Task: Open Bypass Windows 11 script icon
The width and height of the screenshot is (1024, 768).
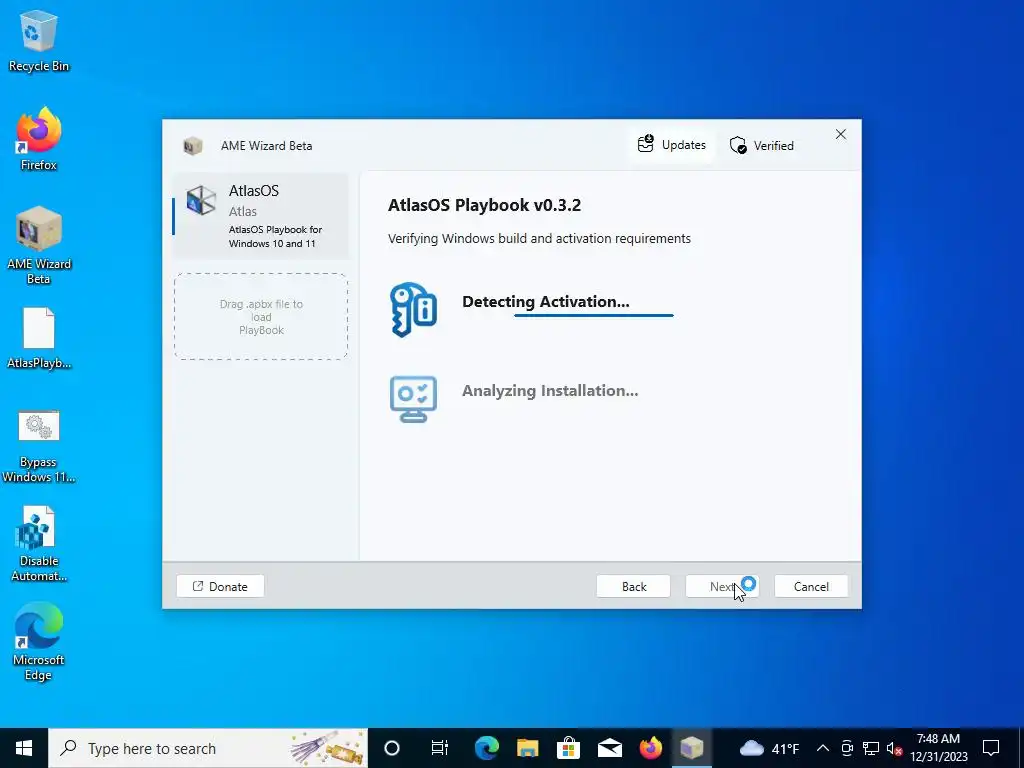Action: pos(39,446)
